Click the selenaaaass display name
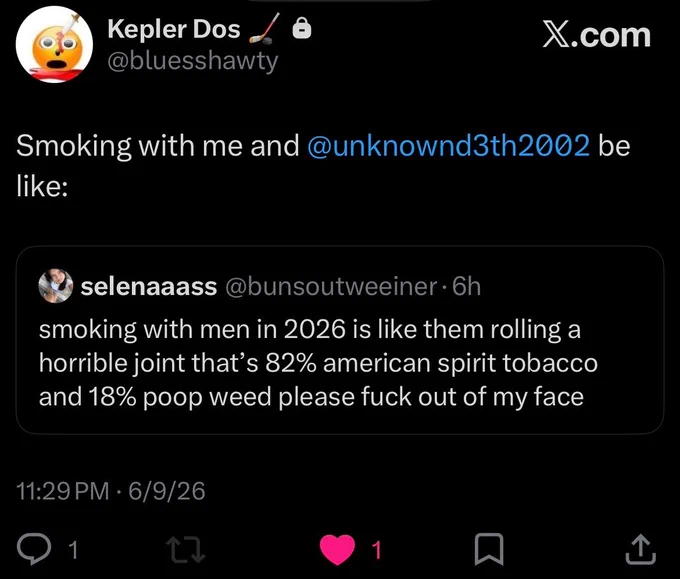Viewport: 680px width, 579px height. point(149,287)
